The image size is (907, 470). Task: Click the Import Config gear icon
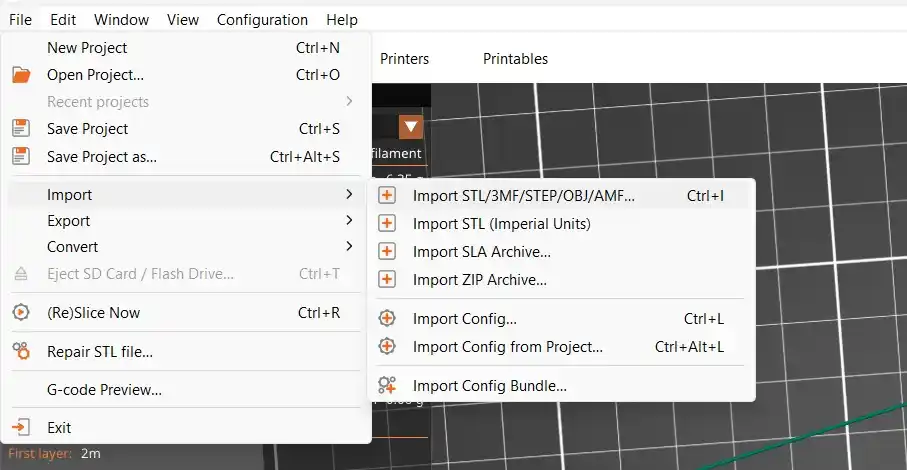coord(387,319)
